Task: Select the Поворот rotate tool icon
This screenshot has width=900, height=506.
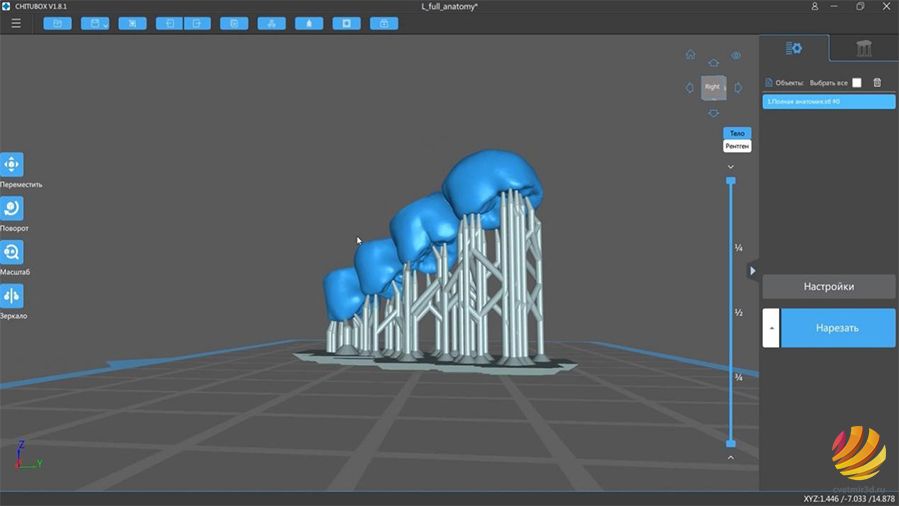Action: (11, 208)
